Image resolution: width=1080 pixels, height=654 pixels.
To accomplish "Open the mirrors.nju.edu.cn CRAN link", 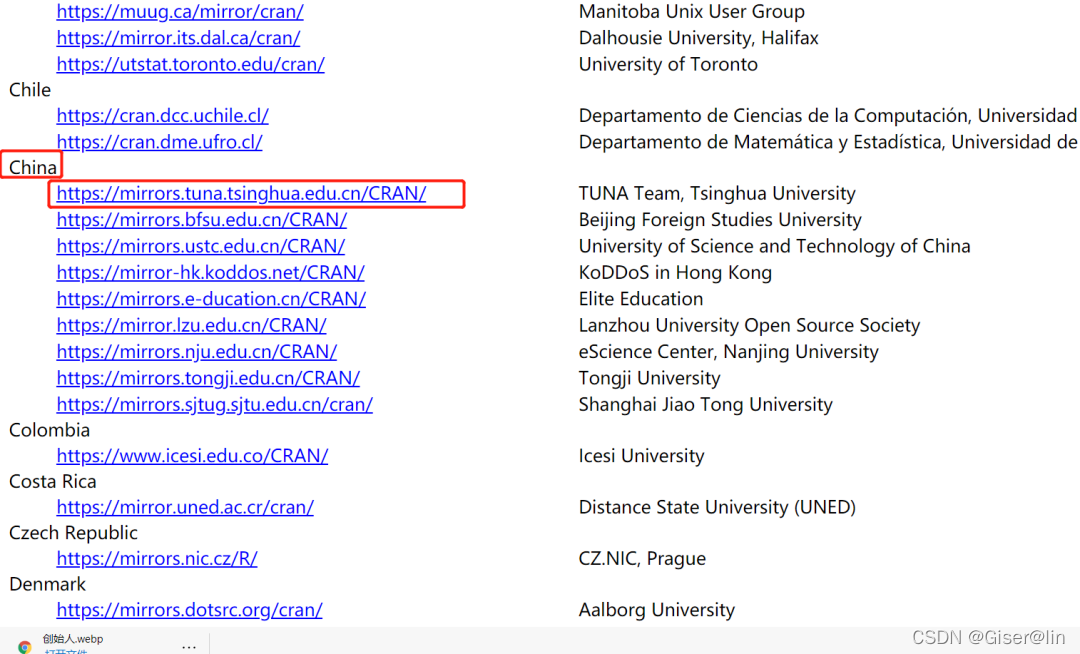I will click(197, 352).
